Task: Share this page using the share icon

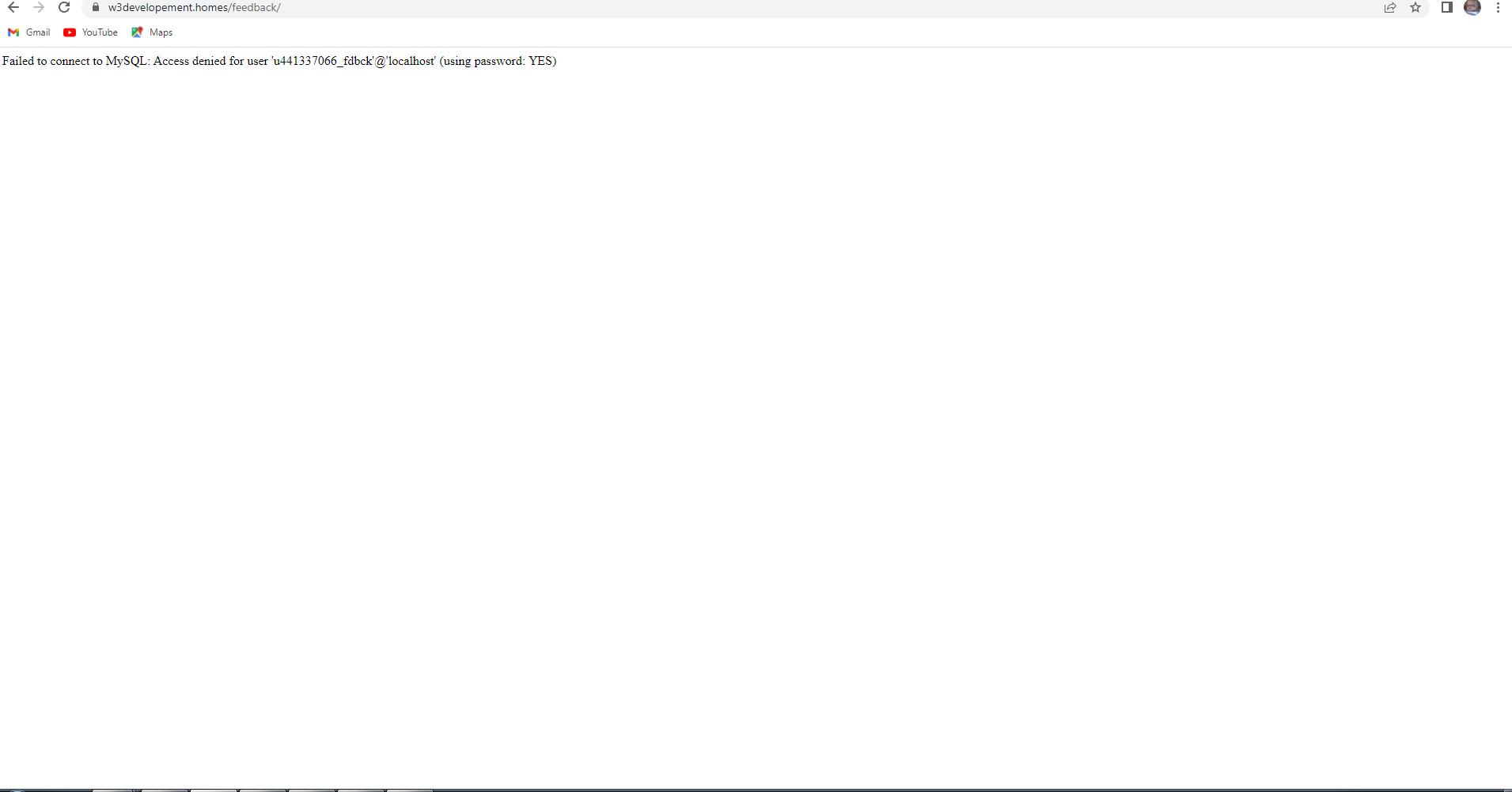Action: click(x=1390, y=8)
